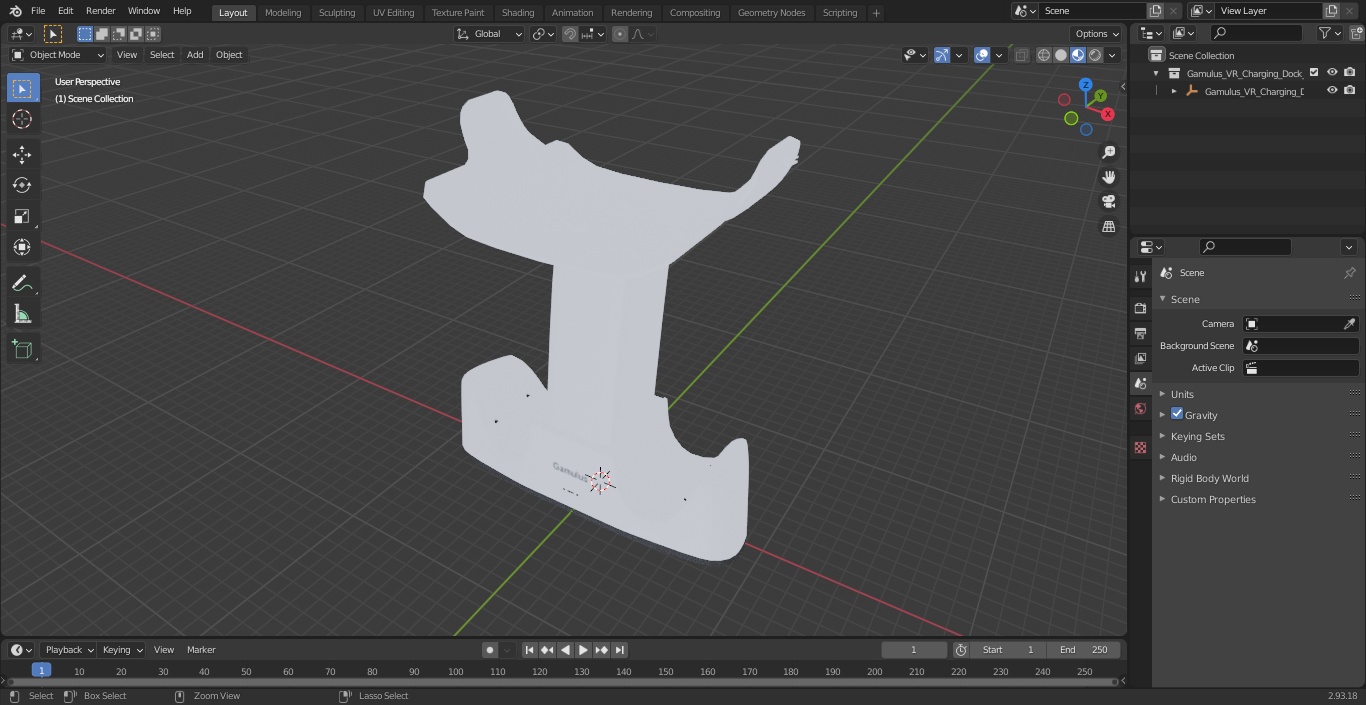Switch to rendered viewport shading
Viewport: 1366px width, 705px height.
pyautogui.click(x=1095, y=55)
